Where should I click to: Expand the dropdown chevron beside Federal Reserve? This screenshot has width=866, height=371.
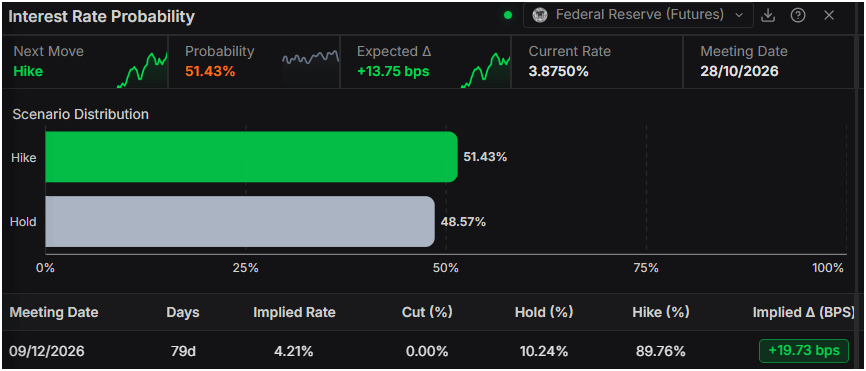click(739, 15)
